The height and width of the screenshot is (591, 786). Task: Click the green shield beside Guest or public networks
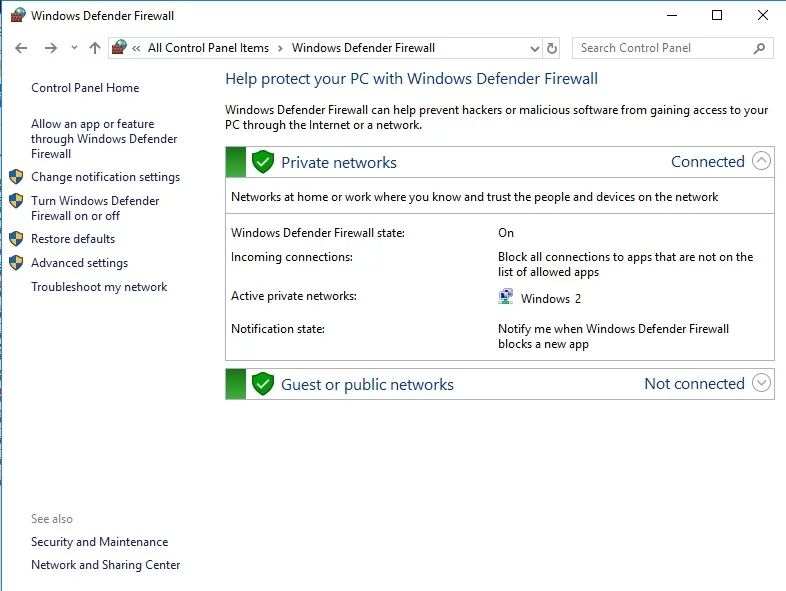click(x=263, y=384)
